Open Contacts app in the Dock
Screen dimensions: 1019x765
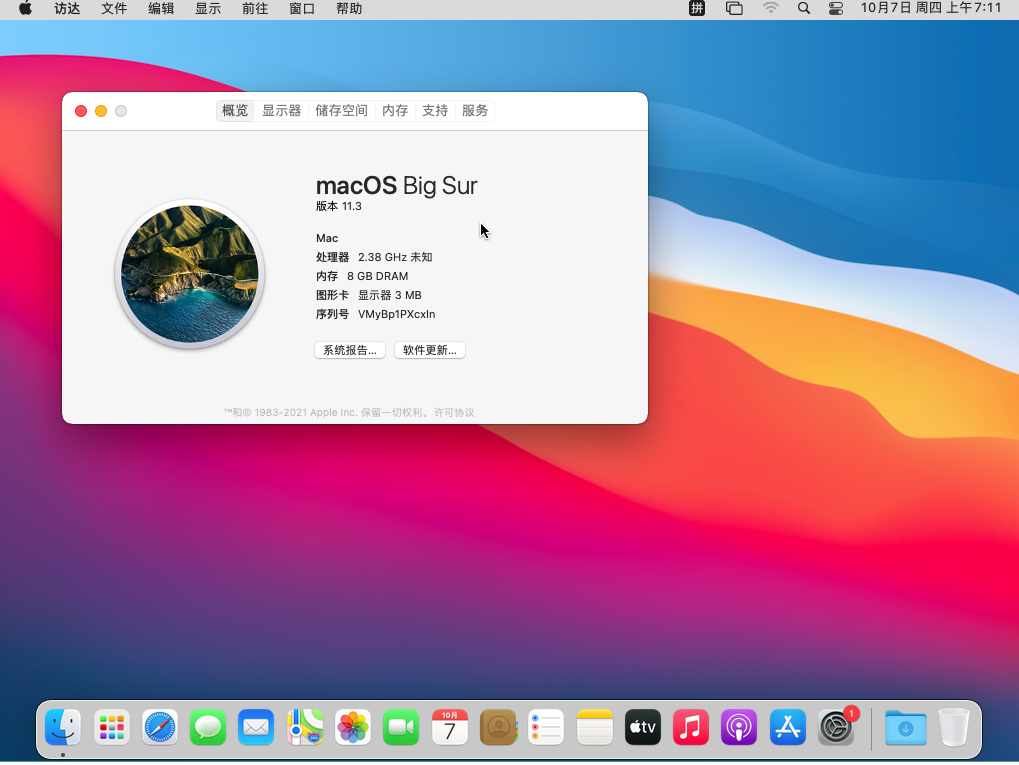498,727
